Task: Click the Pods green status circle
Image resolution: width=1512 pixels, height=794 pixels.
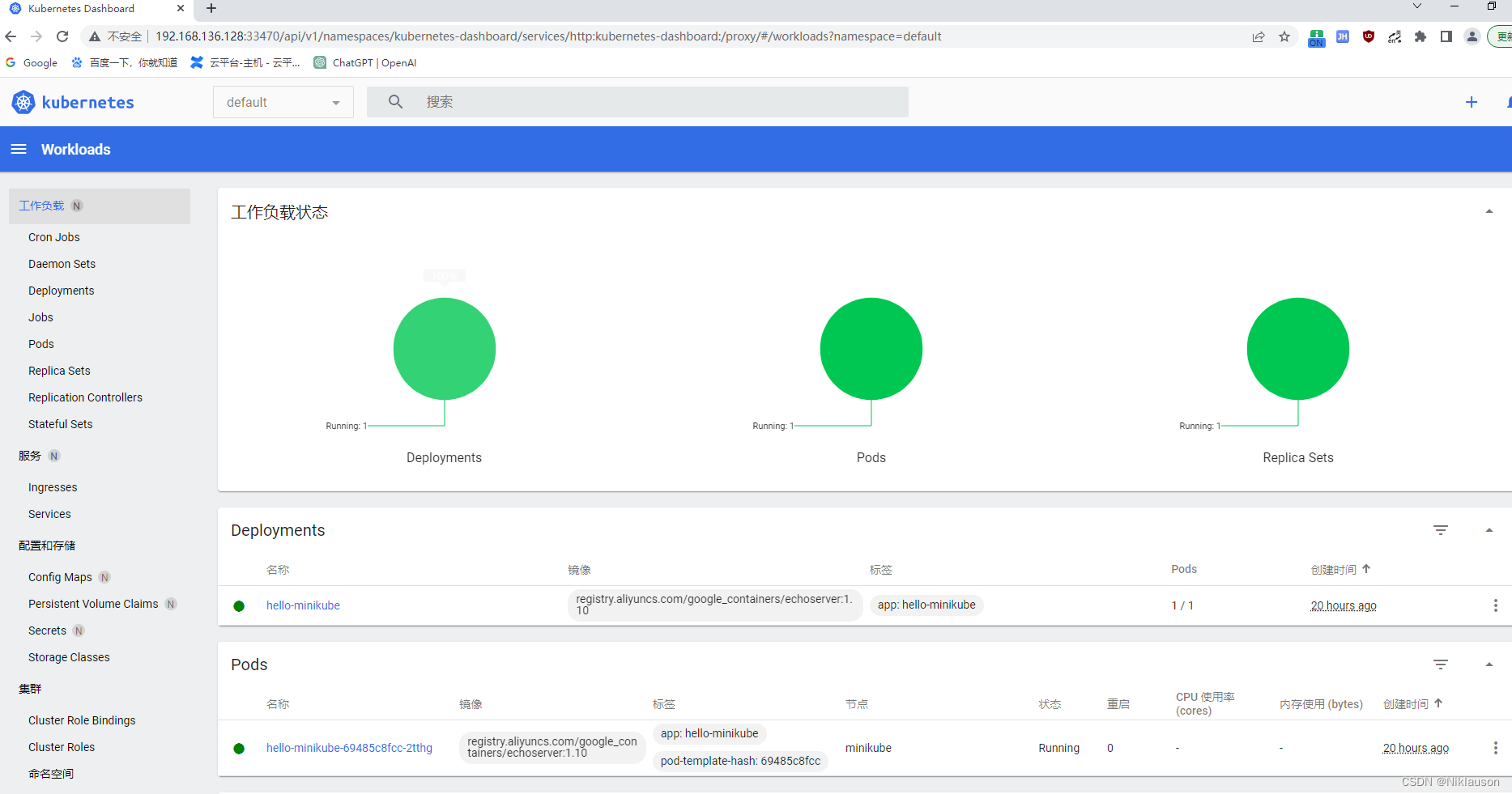Action: coord(871,349)
